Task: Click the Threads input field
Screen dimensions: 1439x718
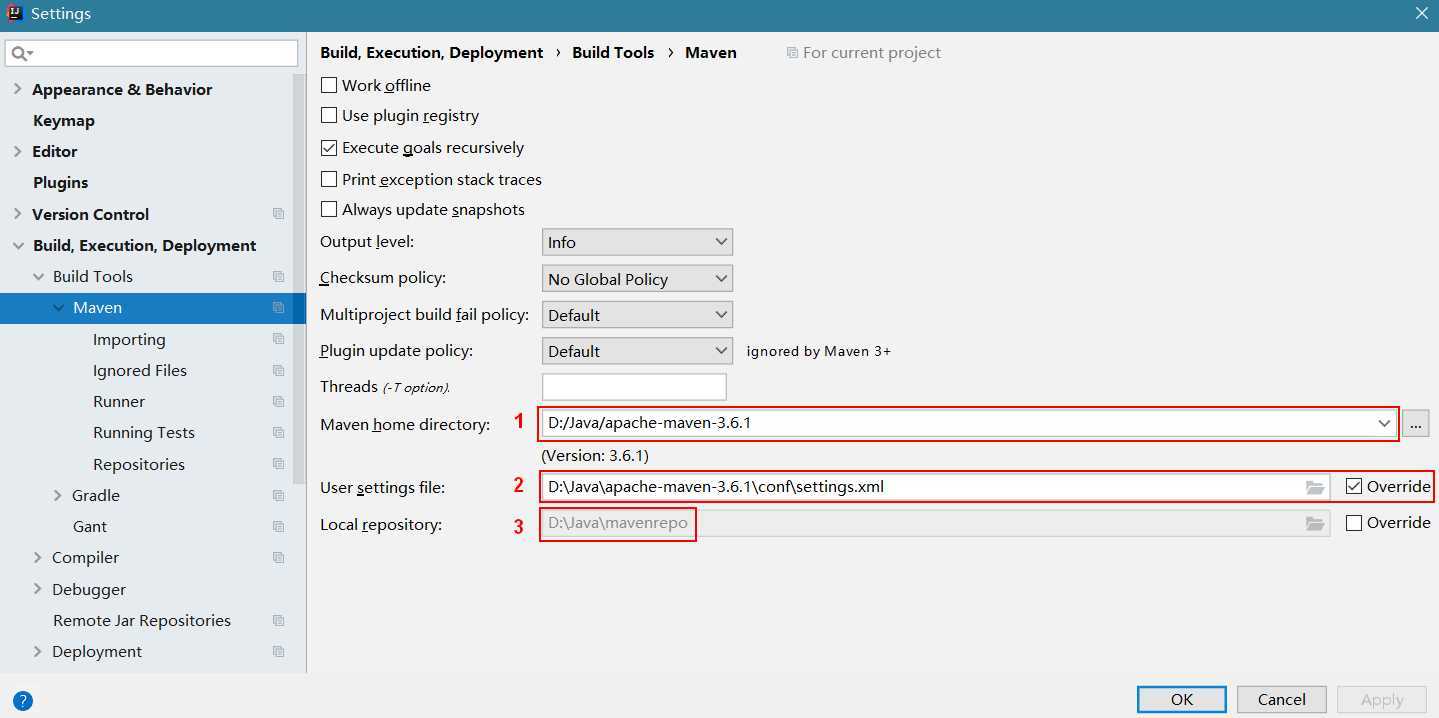Action: [x=634, y=387]
